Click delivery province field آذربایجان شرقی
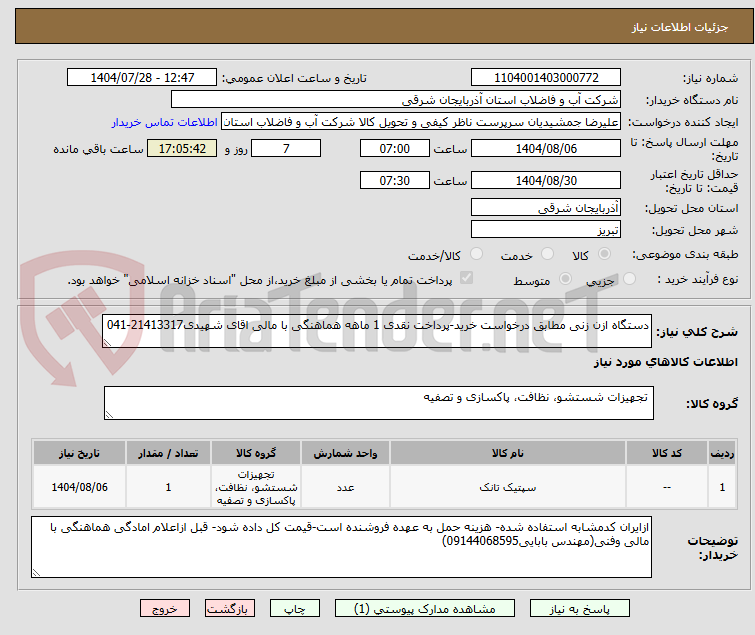 pyautogui.click(x=546, y=207)
